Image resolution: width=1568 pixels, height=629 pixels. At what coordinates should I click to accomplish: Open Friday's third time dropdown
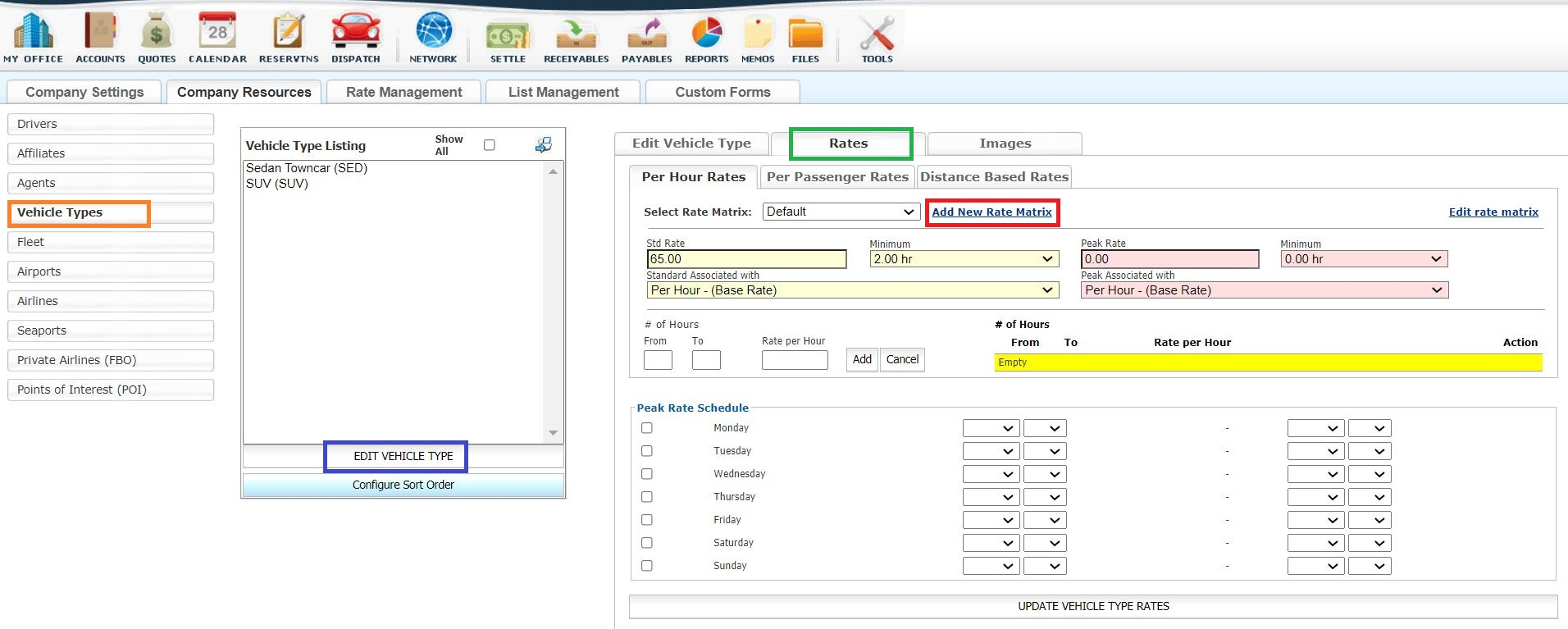pos(1315,520)
